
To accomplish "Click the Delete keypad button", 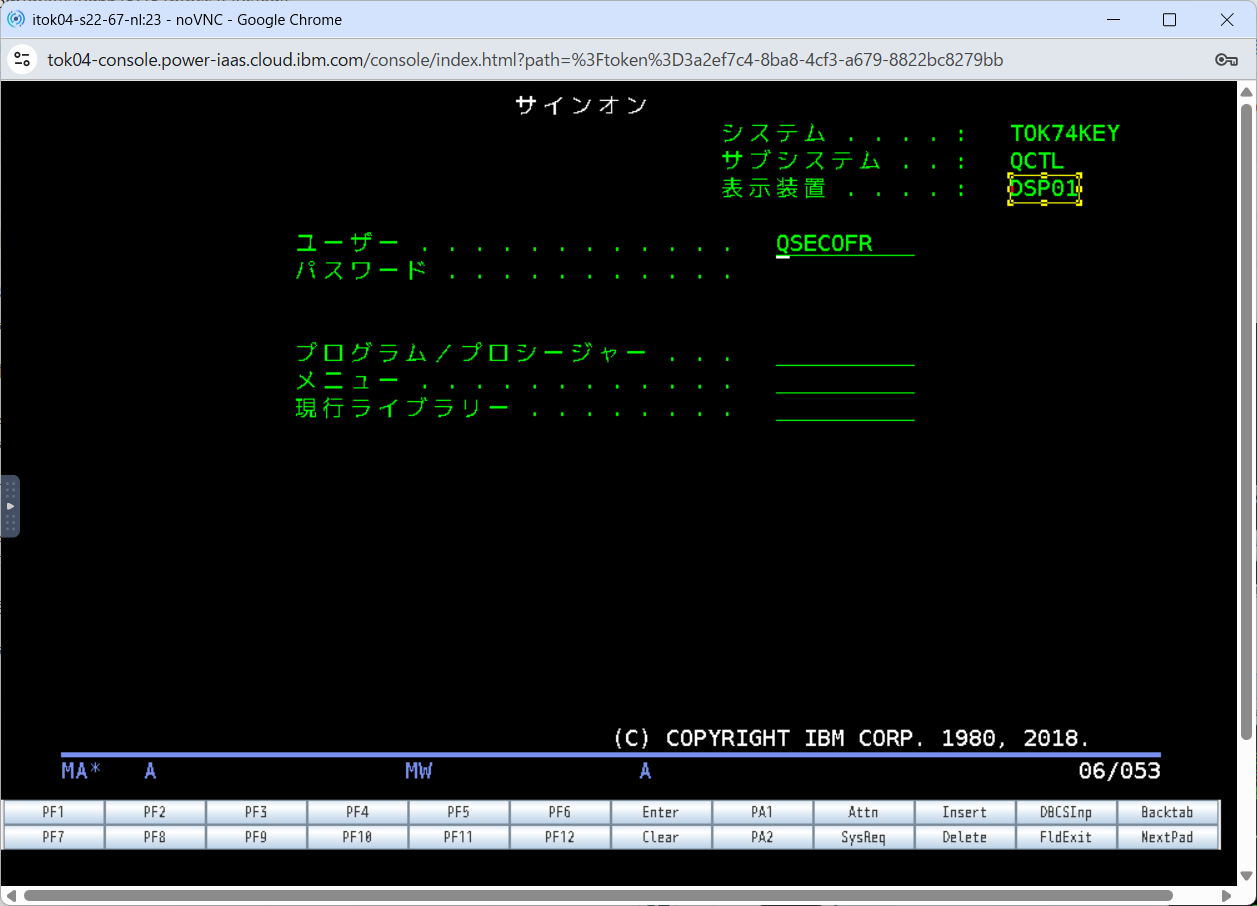I will pos(964,837).
